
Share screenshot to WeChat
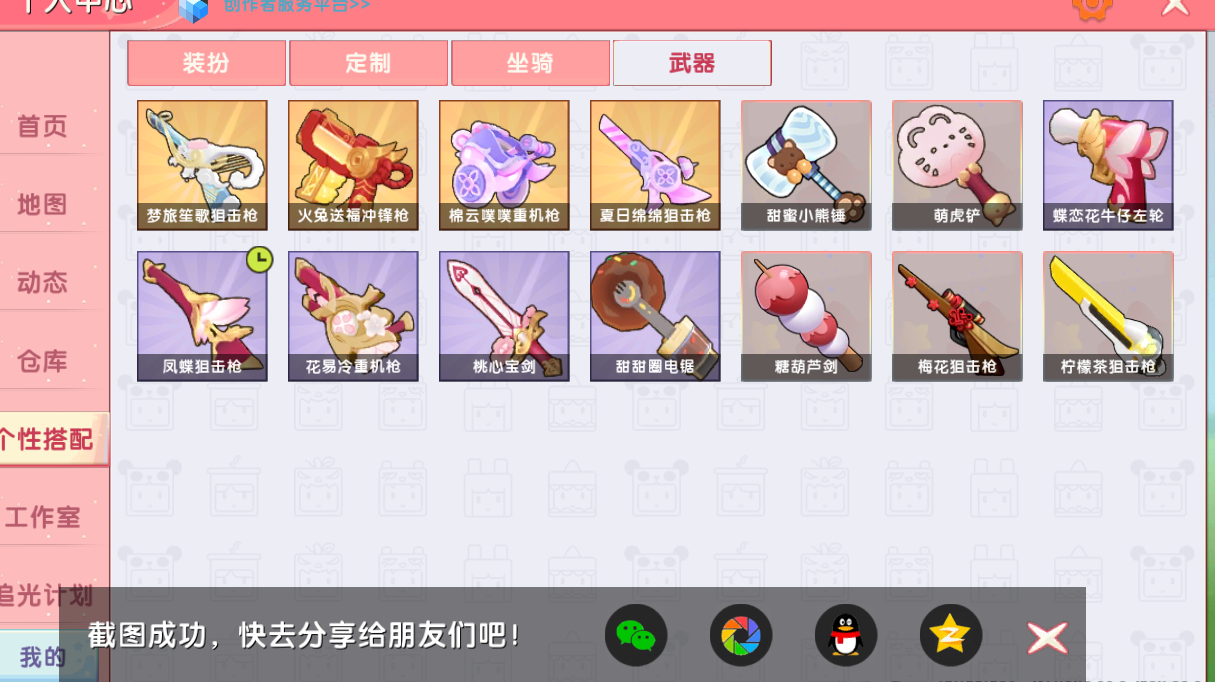(x=636, y=635)
